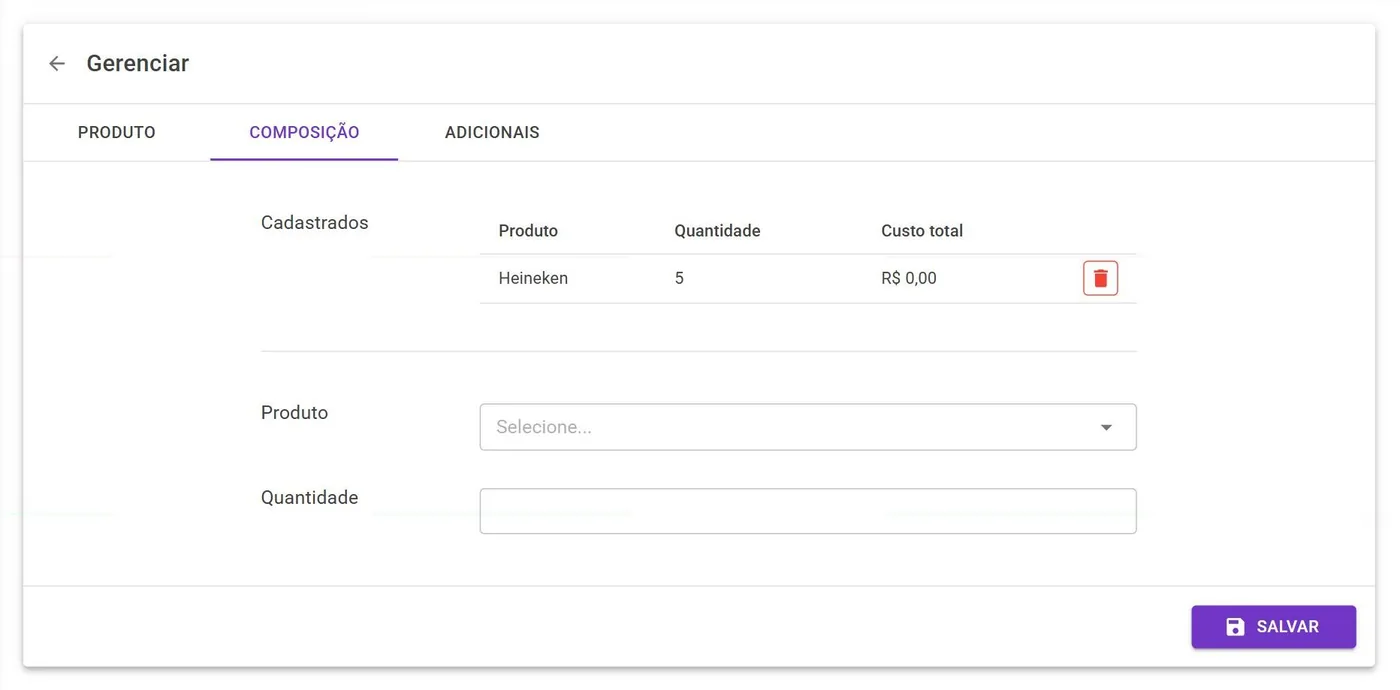This screenshot has height=690, width=1400.
Task: Expand the Produto dropdown arrow
Action: coord(1106,428)
